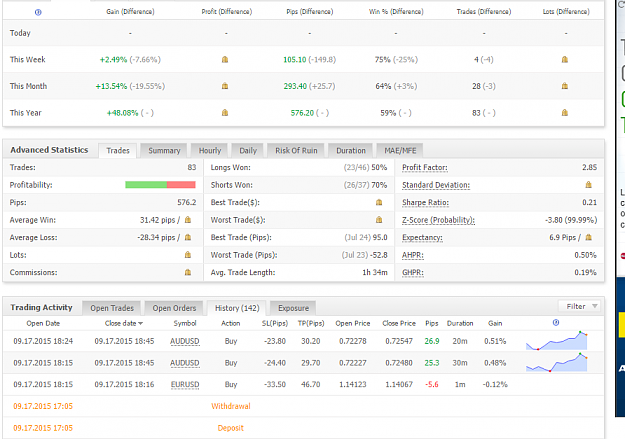Switch to the MAE/MFE tab
625x439 pixels.
coord(400,151)
